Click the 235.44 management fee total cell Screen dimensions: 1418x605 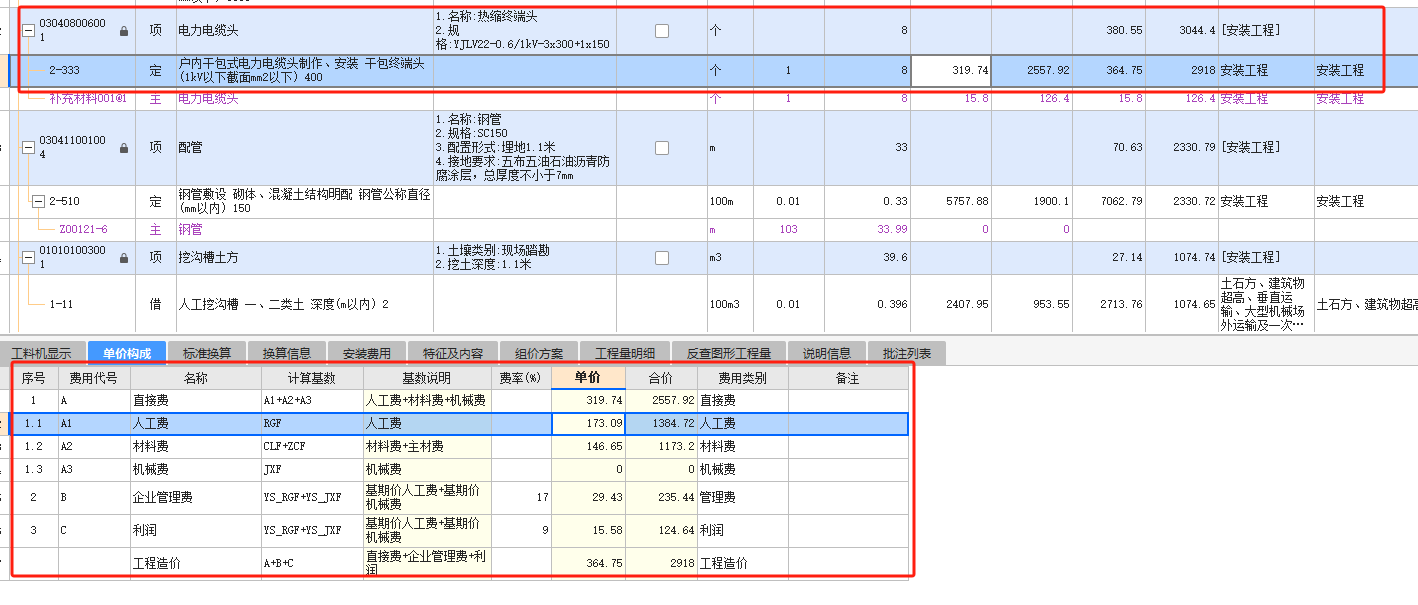[661, 497]
